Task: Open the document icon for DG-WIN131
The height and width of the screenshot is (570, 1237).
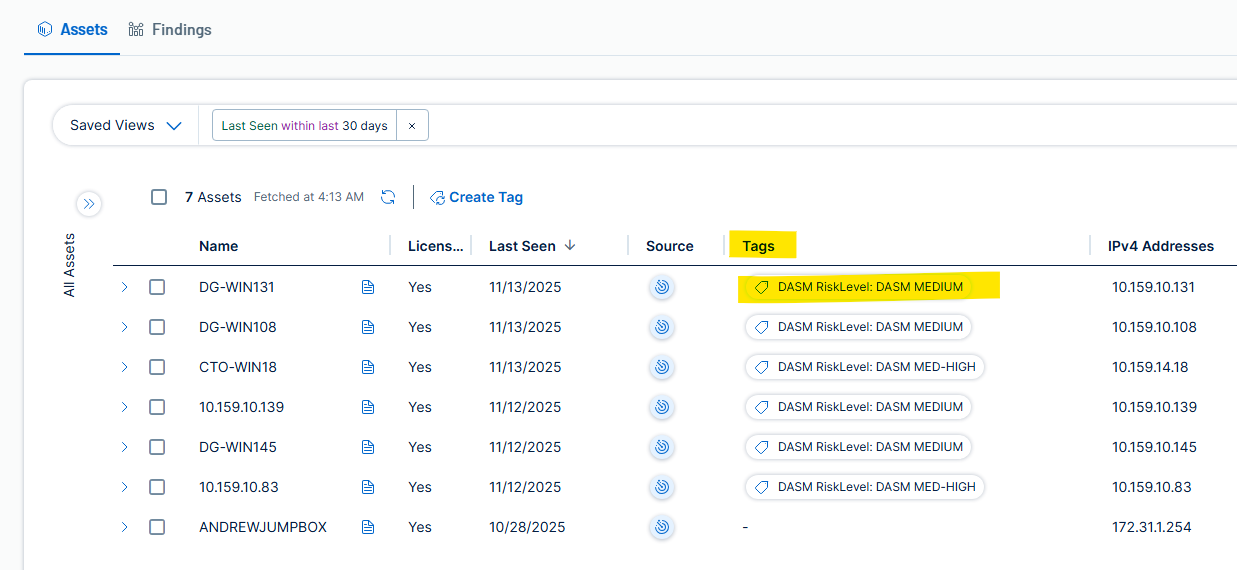Action: coord(368,287)
